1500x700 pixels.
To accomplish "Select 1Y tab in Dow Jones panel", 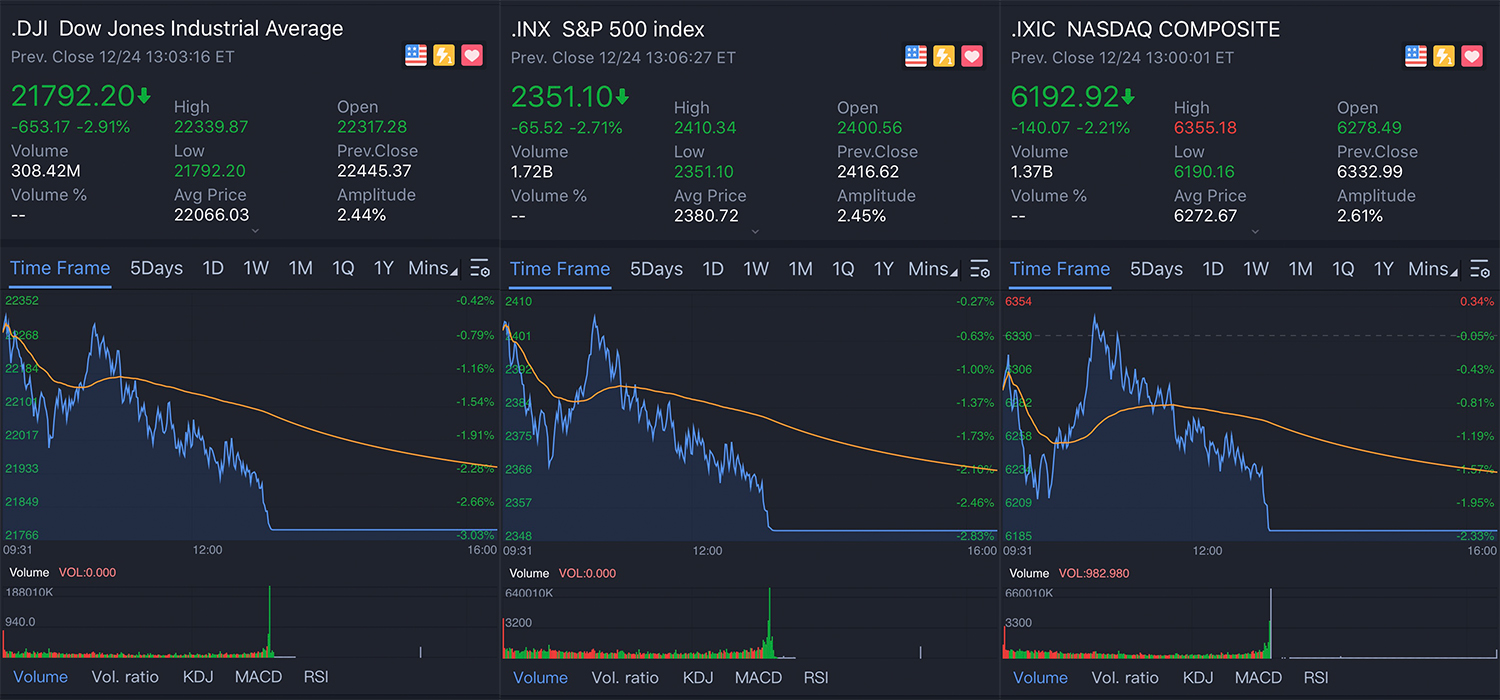I will (x=383, y=268).
